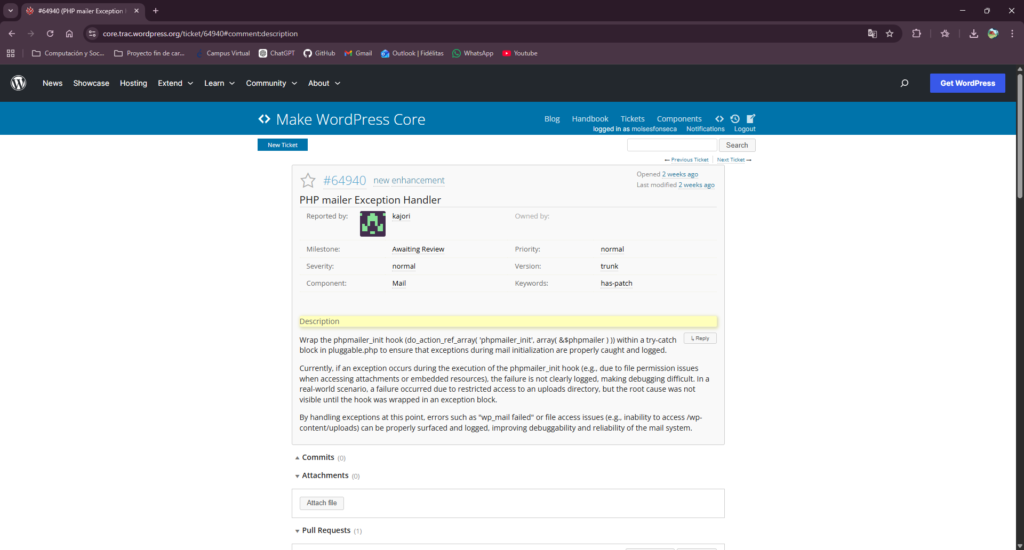Open the new enhancement type link
This screenshot has height=550, width=1024.
(409, 180)
